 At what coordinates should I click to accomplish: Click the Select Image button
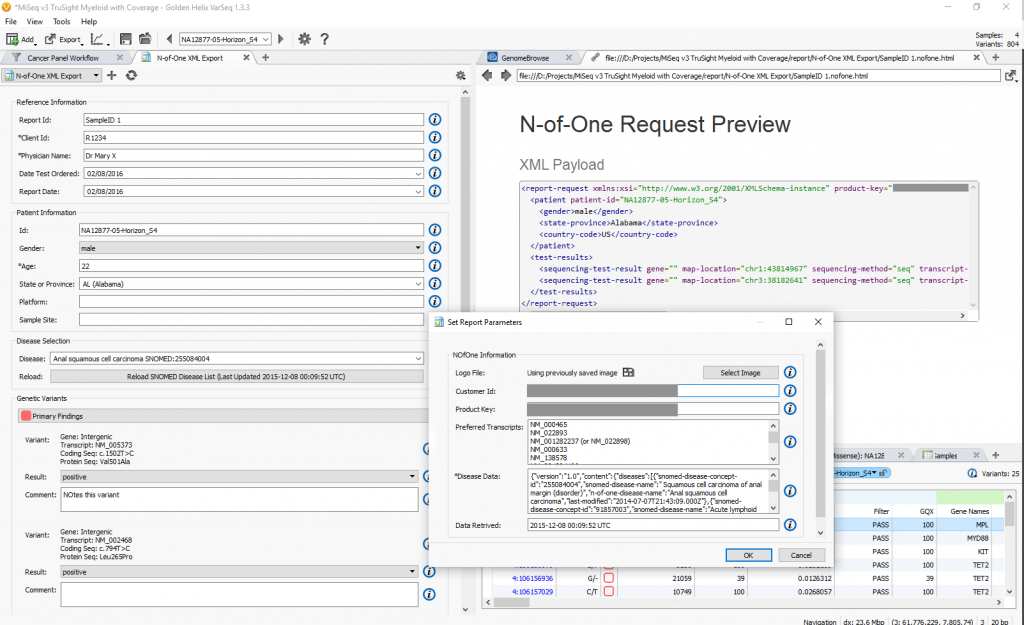(740, 371)
